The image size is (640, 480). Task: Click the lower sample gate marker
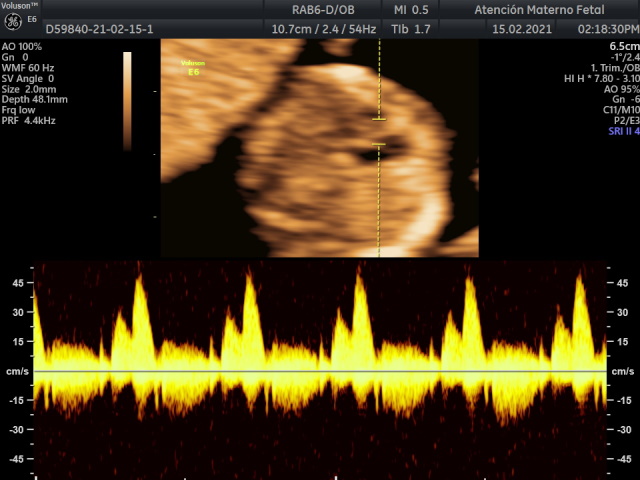[x=379, y=146]
